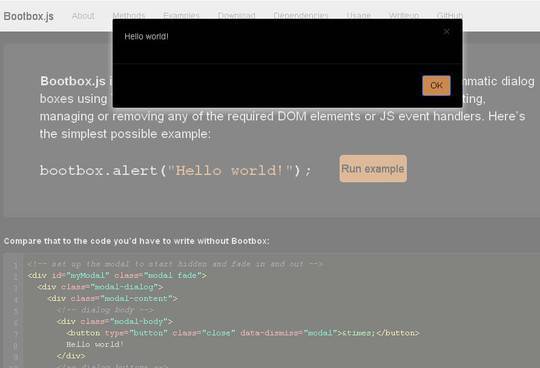The width and height of the screenshot is (540, 368).
Task: Click the code line with class="modal-dialog"
Action: point(100,287)
